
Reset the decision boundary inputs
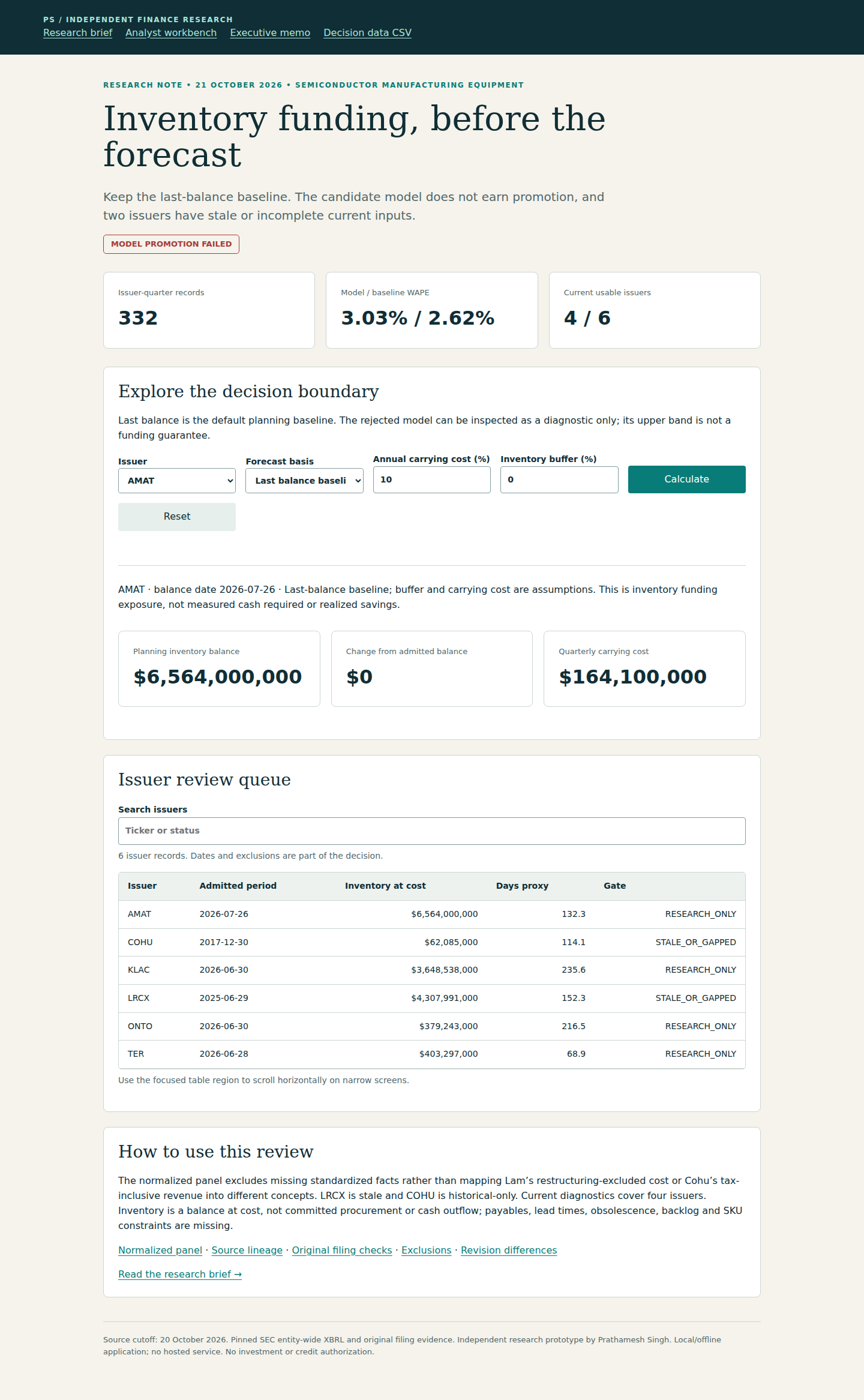click(x=177, y=517)
